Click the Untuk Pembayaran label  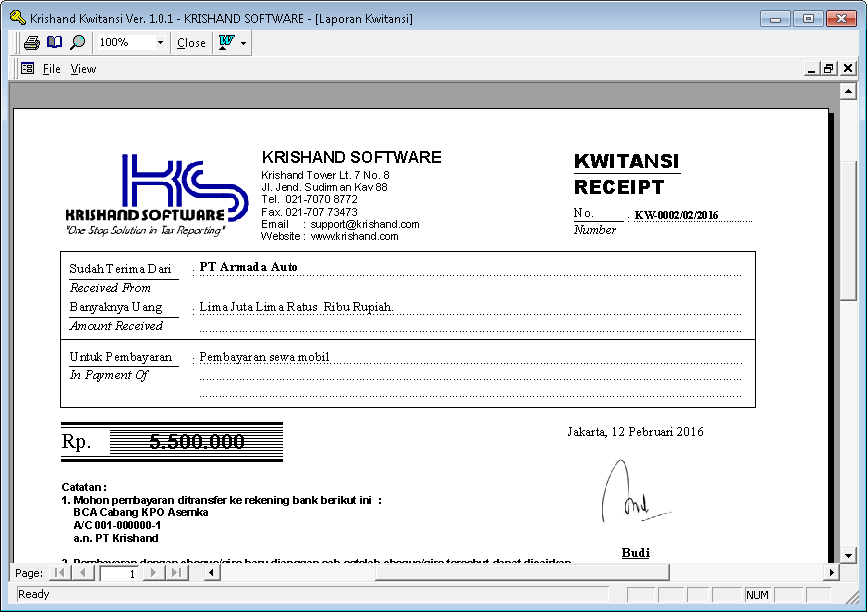(x=121, y=357)
